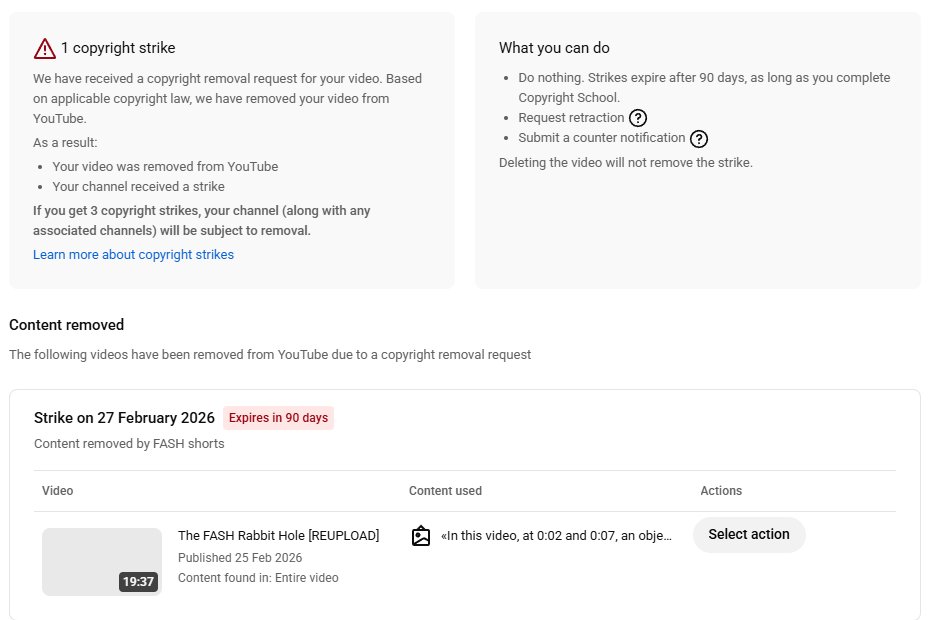Click help icon beside Submit a counter notification

click(699, 139)
